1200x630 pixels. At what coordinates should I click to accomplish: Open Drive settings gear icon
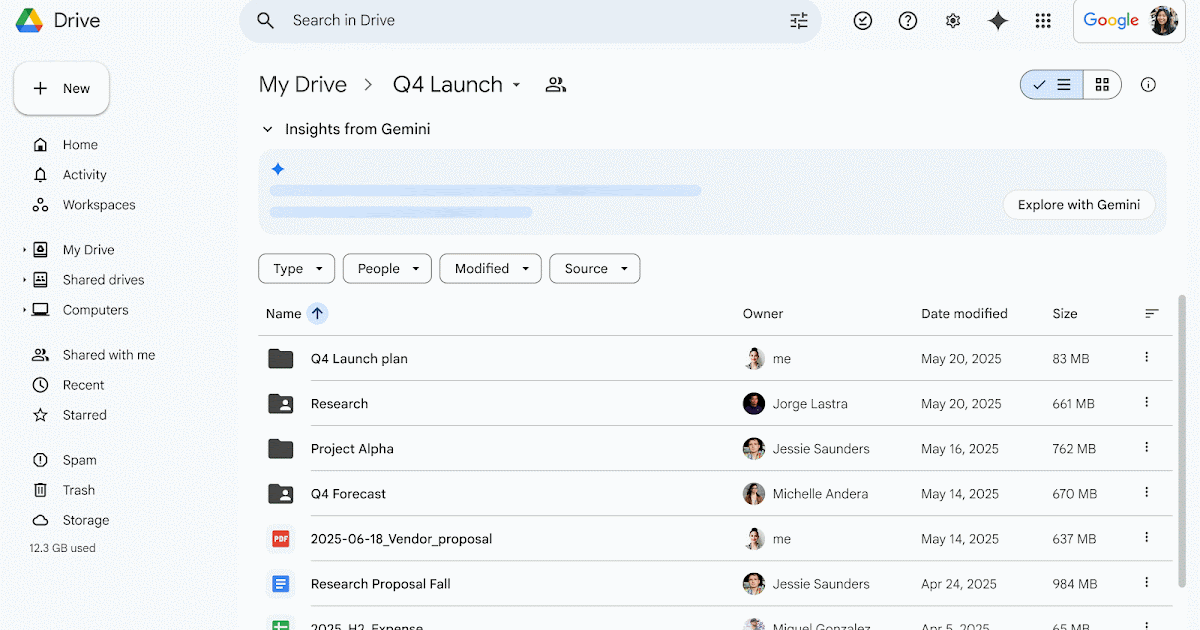click(953, 21)
